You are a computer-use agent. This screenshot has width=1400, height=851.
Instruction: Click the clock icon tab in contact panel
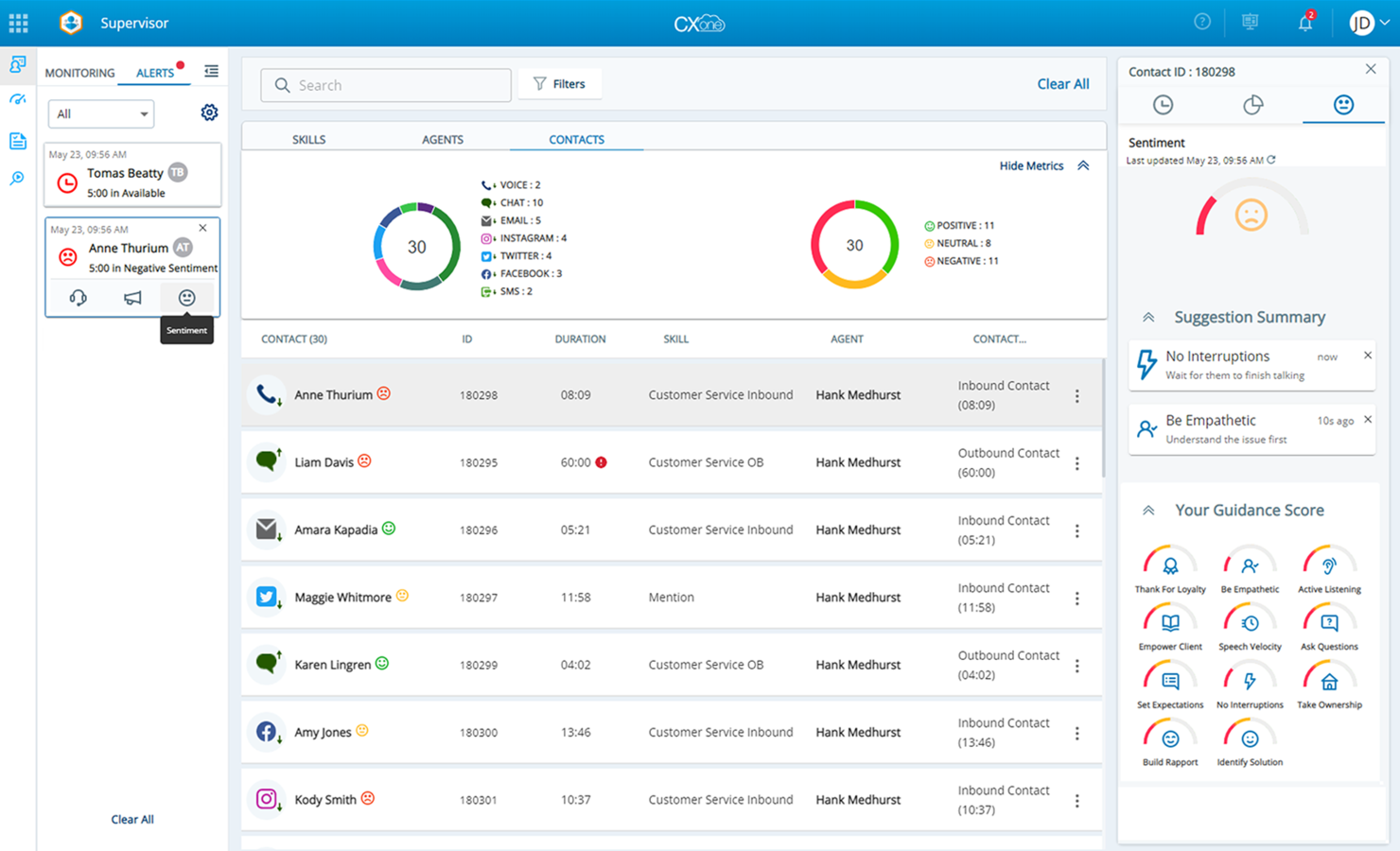pyautogui.click(x=1163, y=105)
